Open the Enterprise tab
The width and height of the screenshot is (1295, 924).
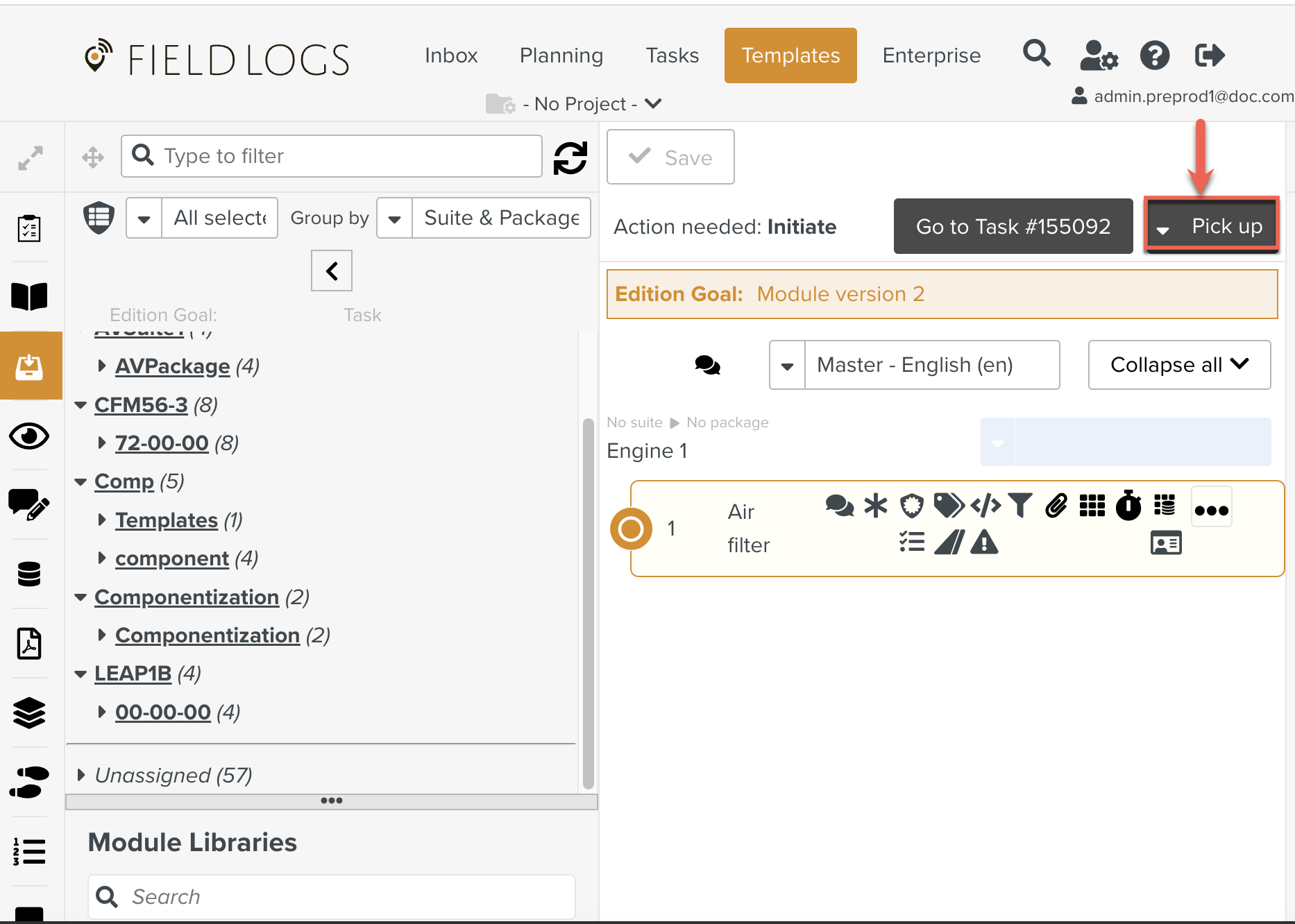point(931,55)
